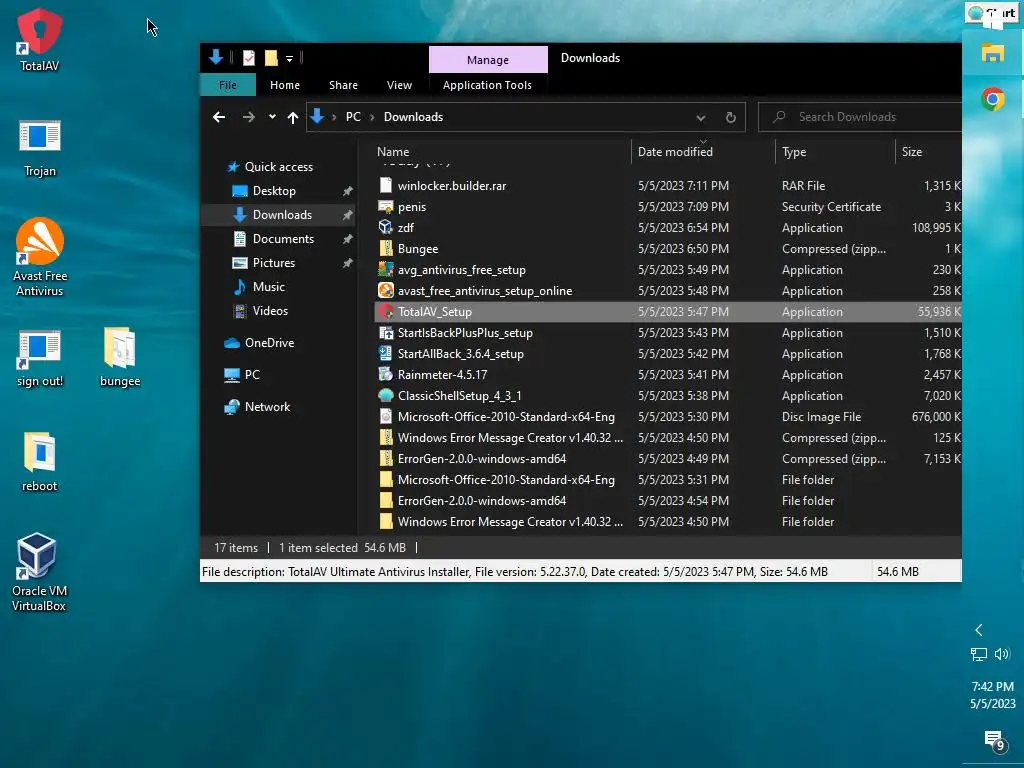Open the TotalAV desktop shortcut
This screenshot has height=768, width=1024.
39,39
